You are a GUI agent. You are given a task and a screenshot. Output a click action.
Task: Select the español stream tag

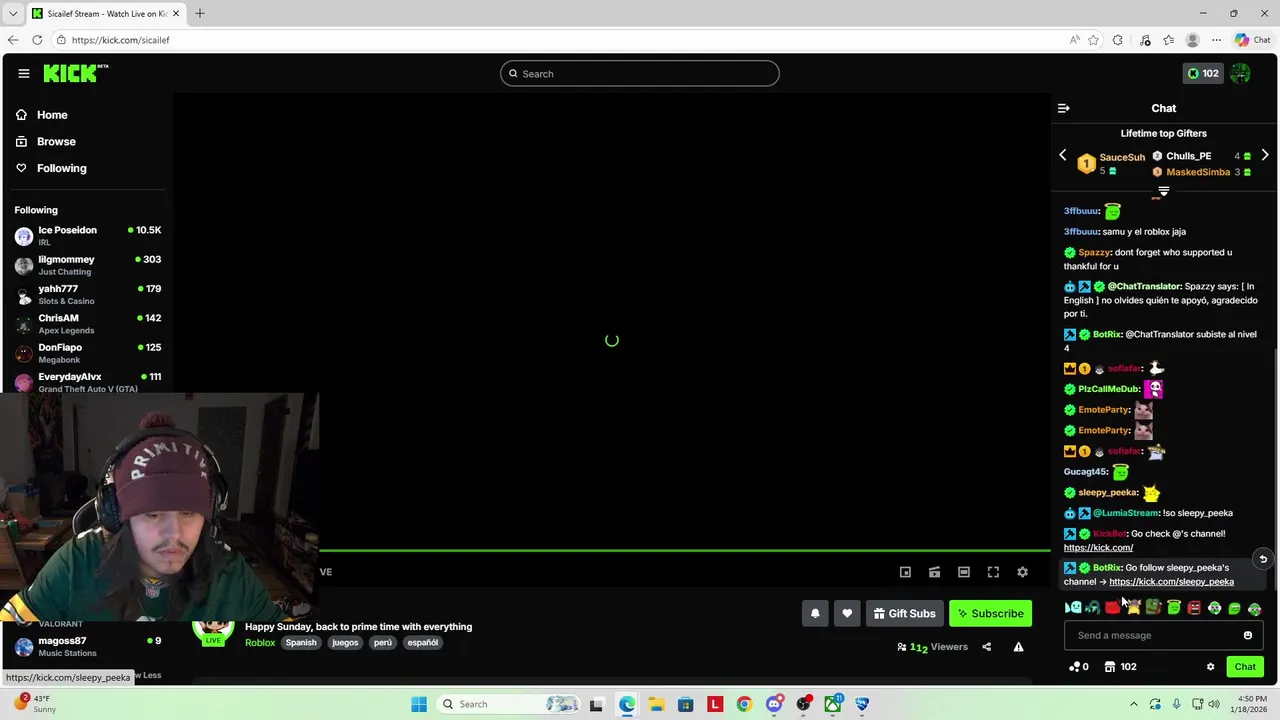click(423, 643)
